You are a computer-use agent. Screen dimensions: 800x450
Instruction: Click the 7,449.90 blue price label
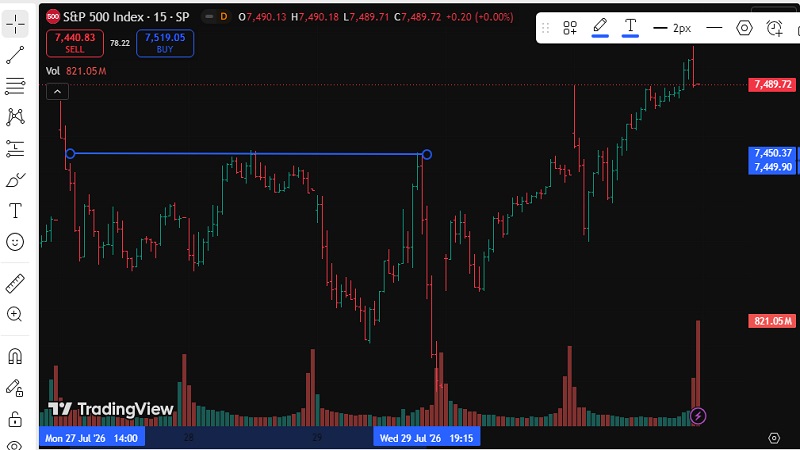(x=772, y=167)
